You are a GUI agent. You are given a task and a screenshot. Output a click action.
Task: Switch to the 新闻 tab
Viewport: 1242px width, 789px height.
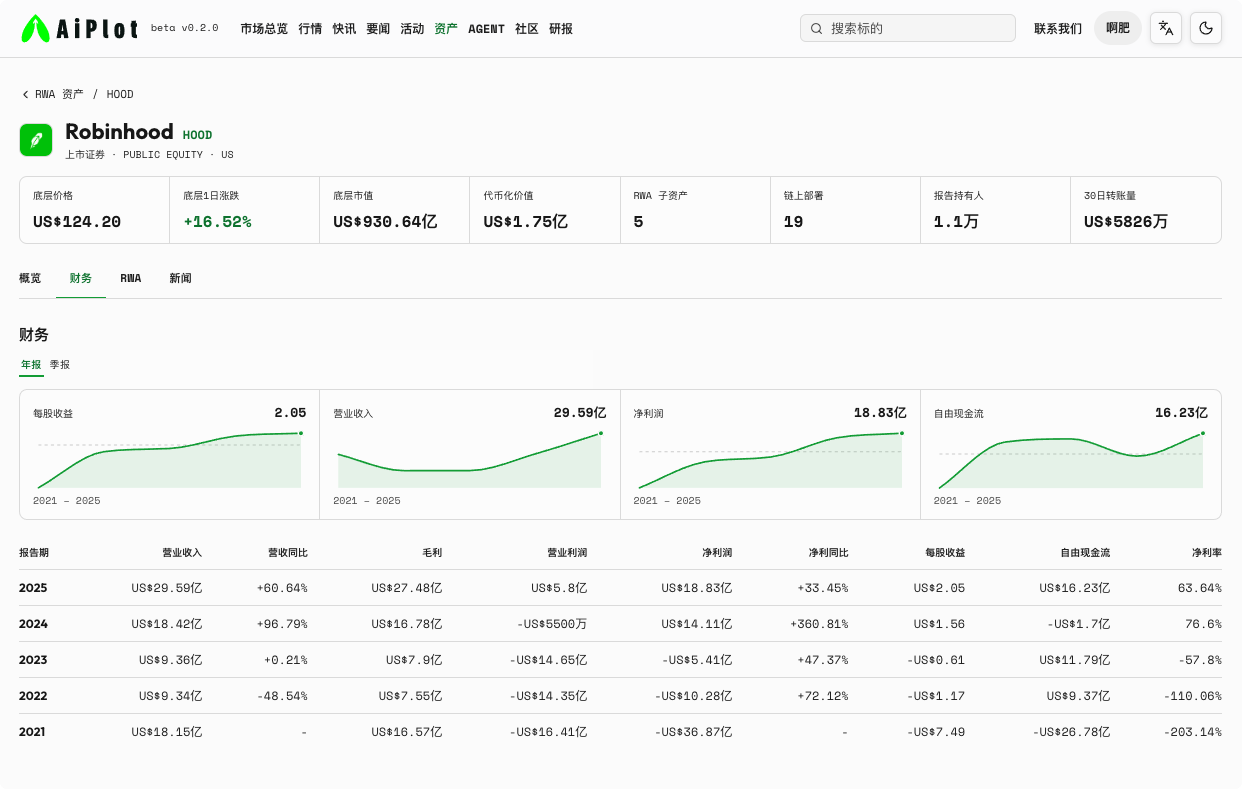[180, 278]
